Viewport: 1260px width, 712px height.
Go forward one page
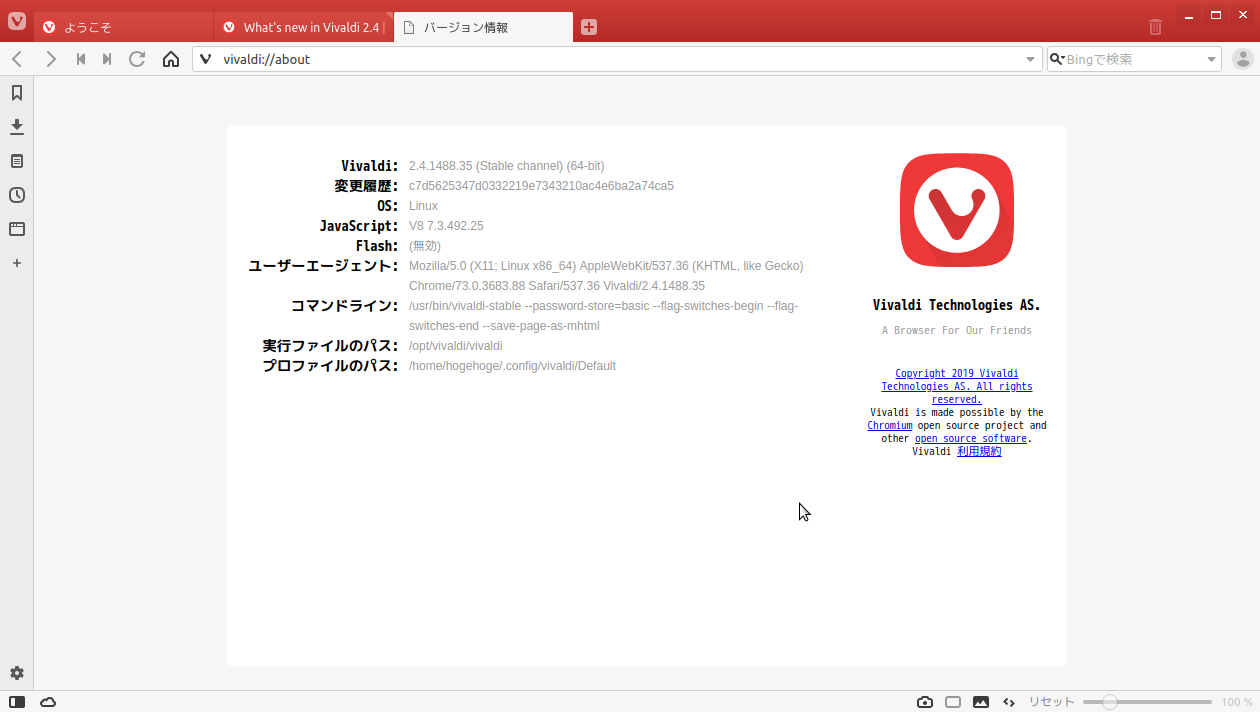[x=51, y=59]
